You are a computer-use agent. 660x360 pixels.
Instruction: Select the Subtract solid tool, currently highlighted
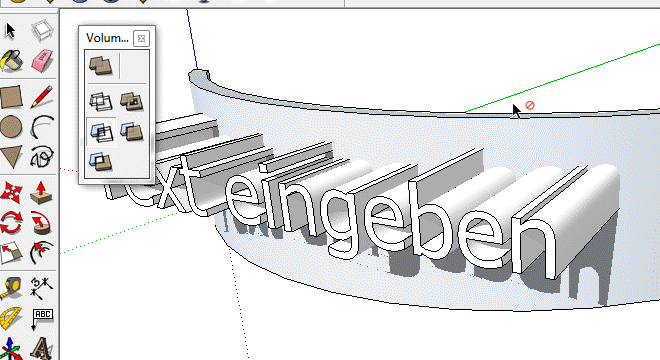(101, 132)
